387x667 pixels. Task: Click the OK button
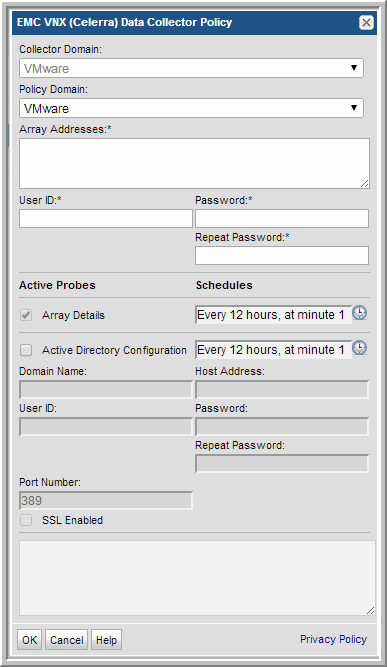[x=29, y=640]
